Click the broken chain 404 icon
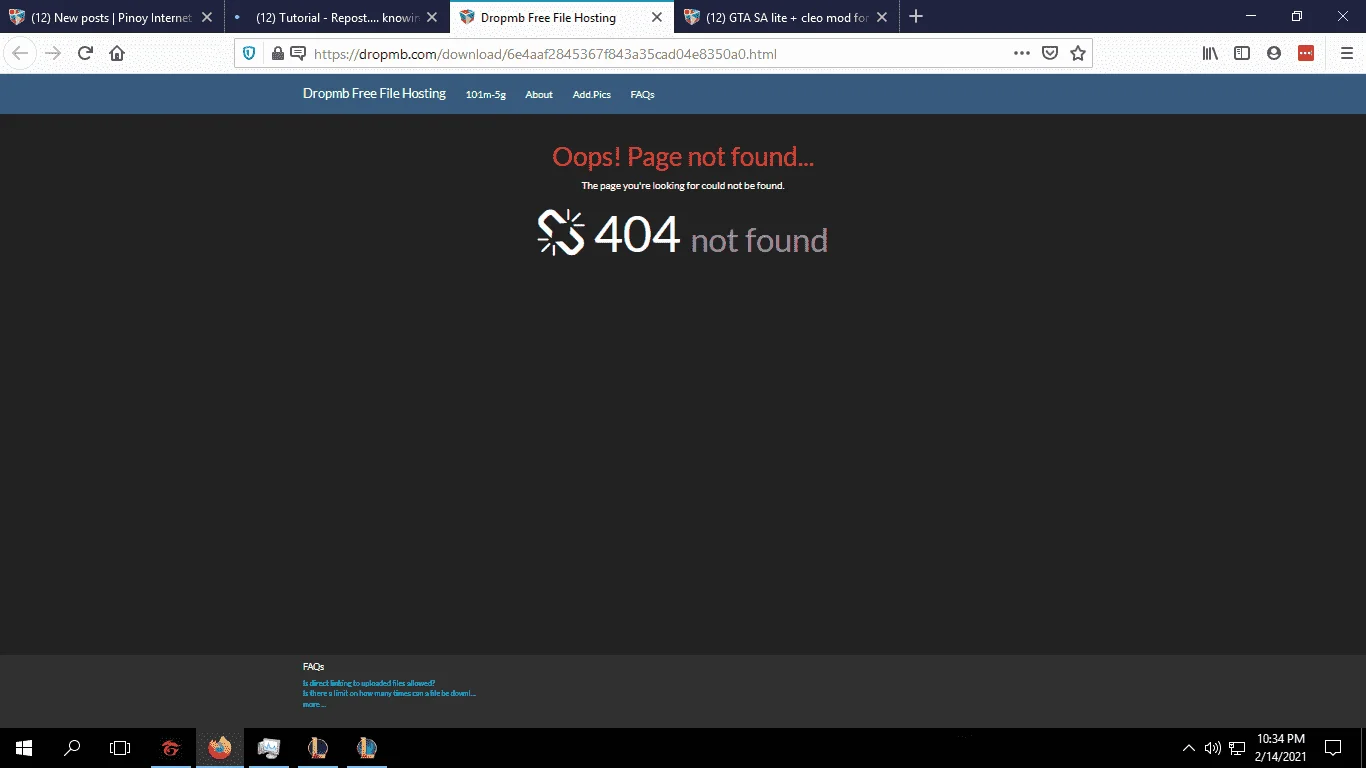This screenshot has height=768, width=1366. (561, 233)
